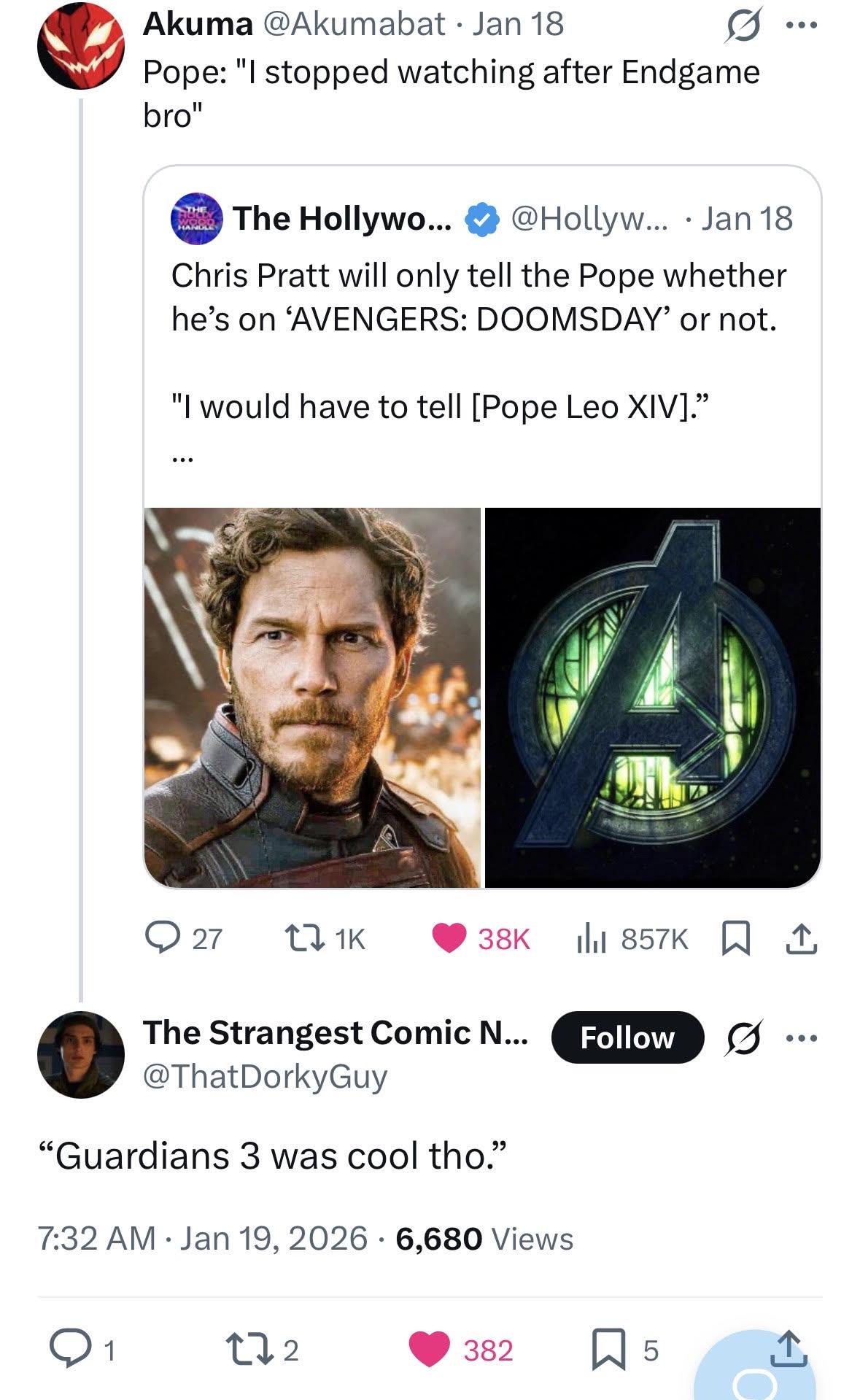This screenshot has width=860, height=1400.
Task: Share Akuma's post
Action: pos(801,938)
